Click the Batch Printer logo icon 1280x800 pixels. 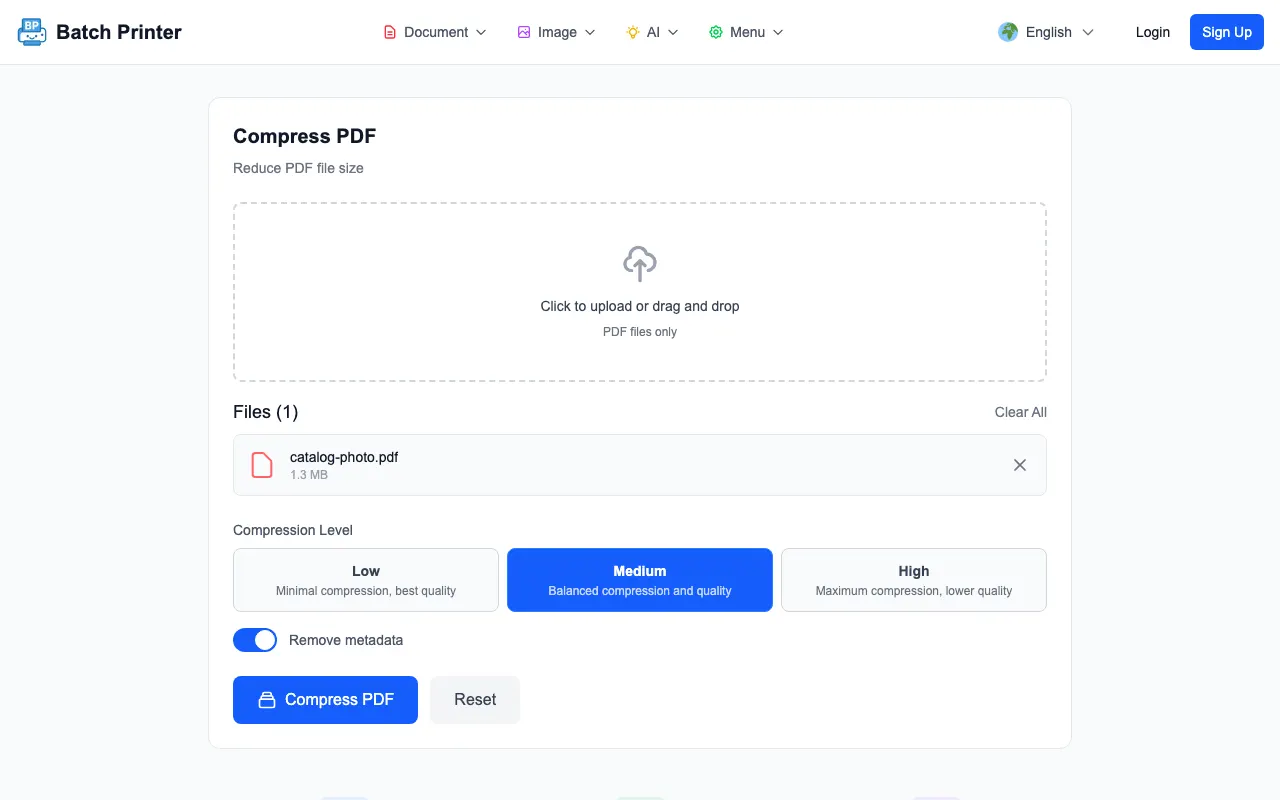coord(32,32)
